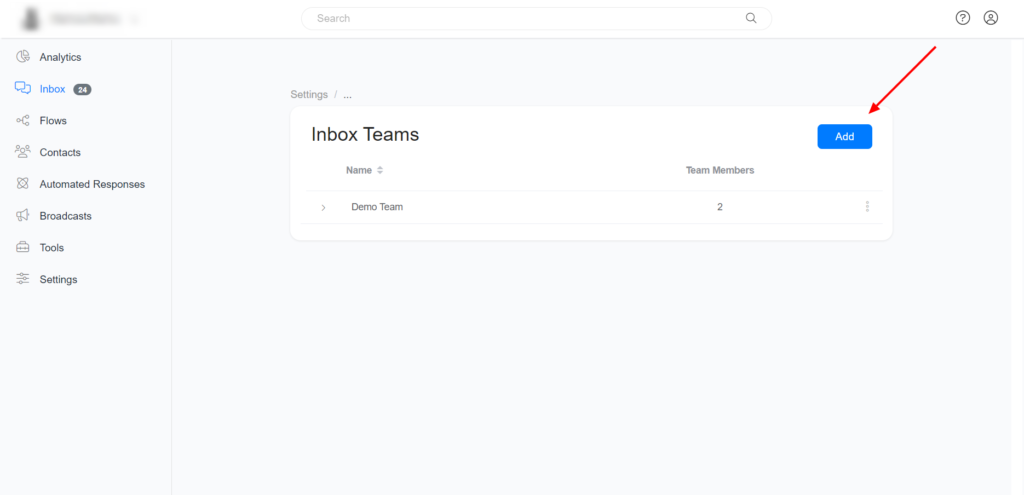Click the Name column header

[x=359, y=170]
